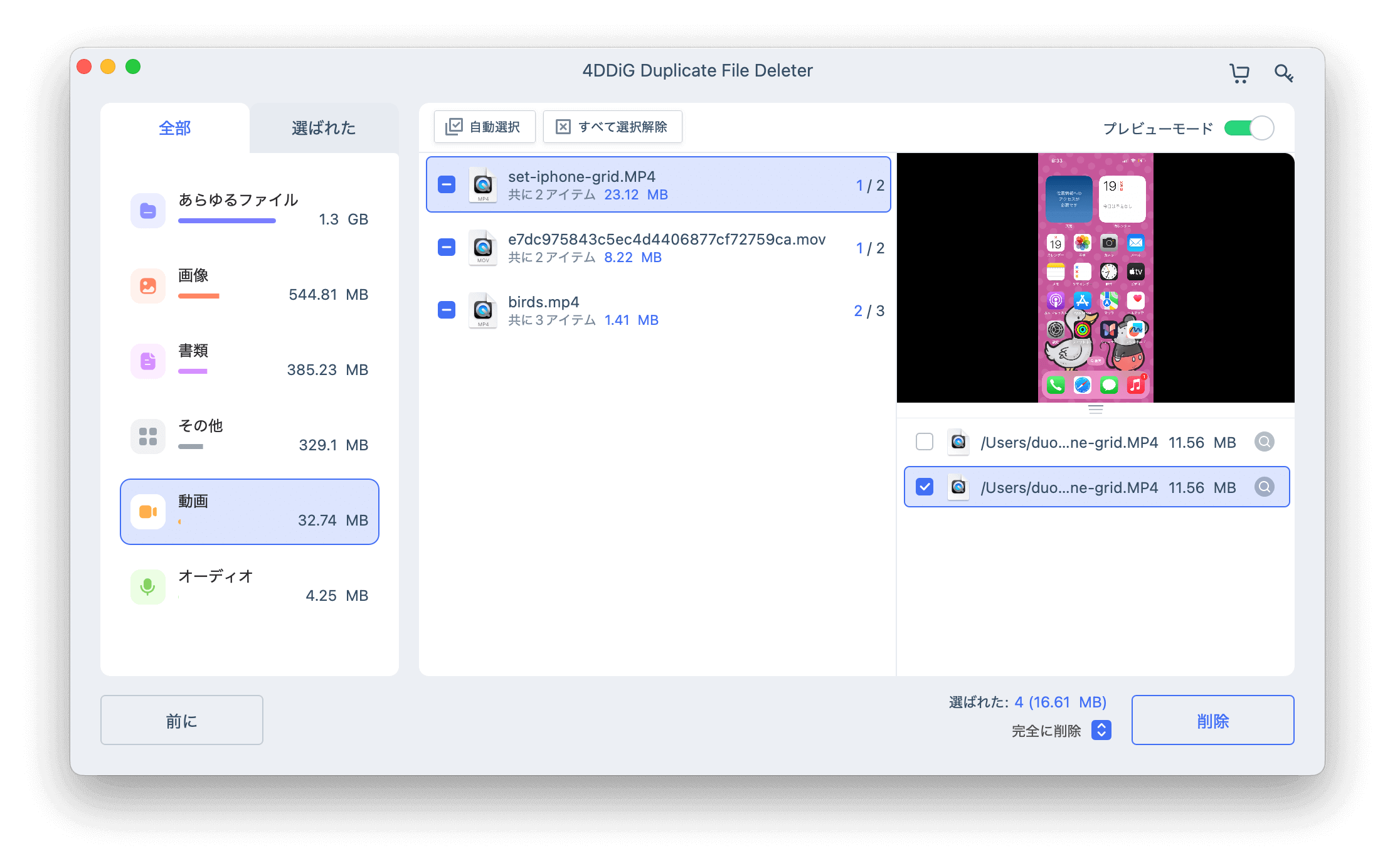Viewport: 1395px width, 868px height.
Task: Click the その他 grid icon
Action: click(x=148, y=437)
